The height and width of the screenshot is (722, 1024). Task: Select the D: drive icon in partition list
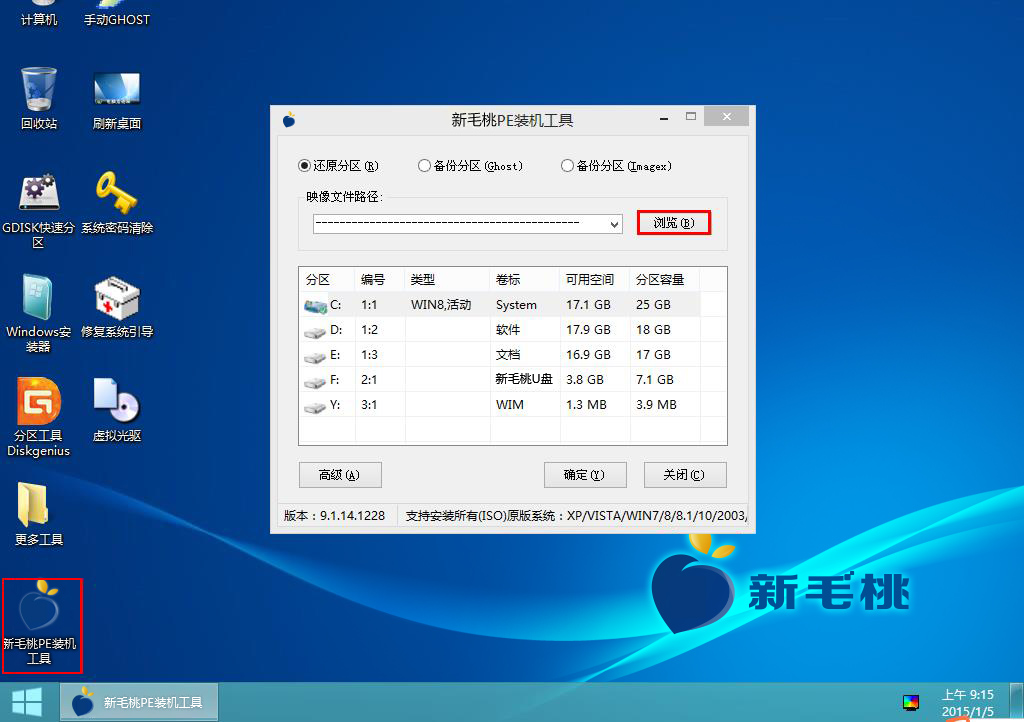[315, 331]
